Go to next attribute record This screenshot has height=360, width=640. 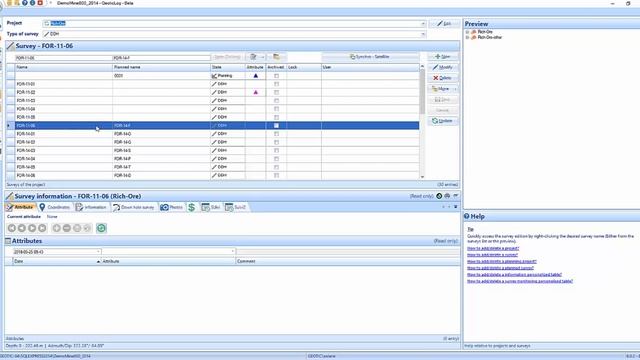click(32, 228)
